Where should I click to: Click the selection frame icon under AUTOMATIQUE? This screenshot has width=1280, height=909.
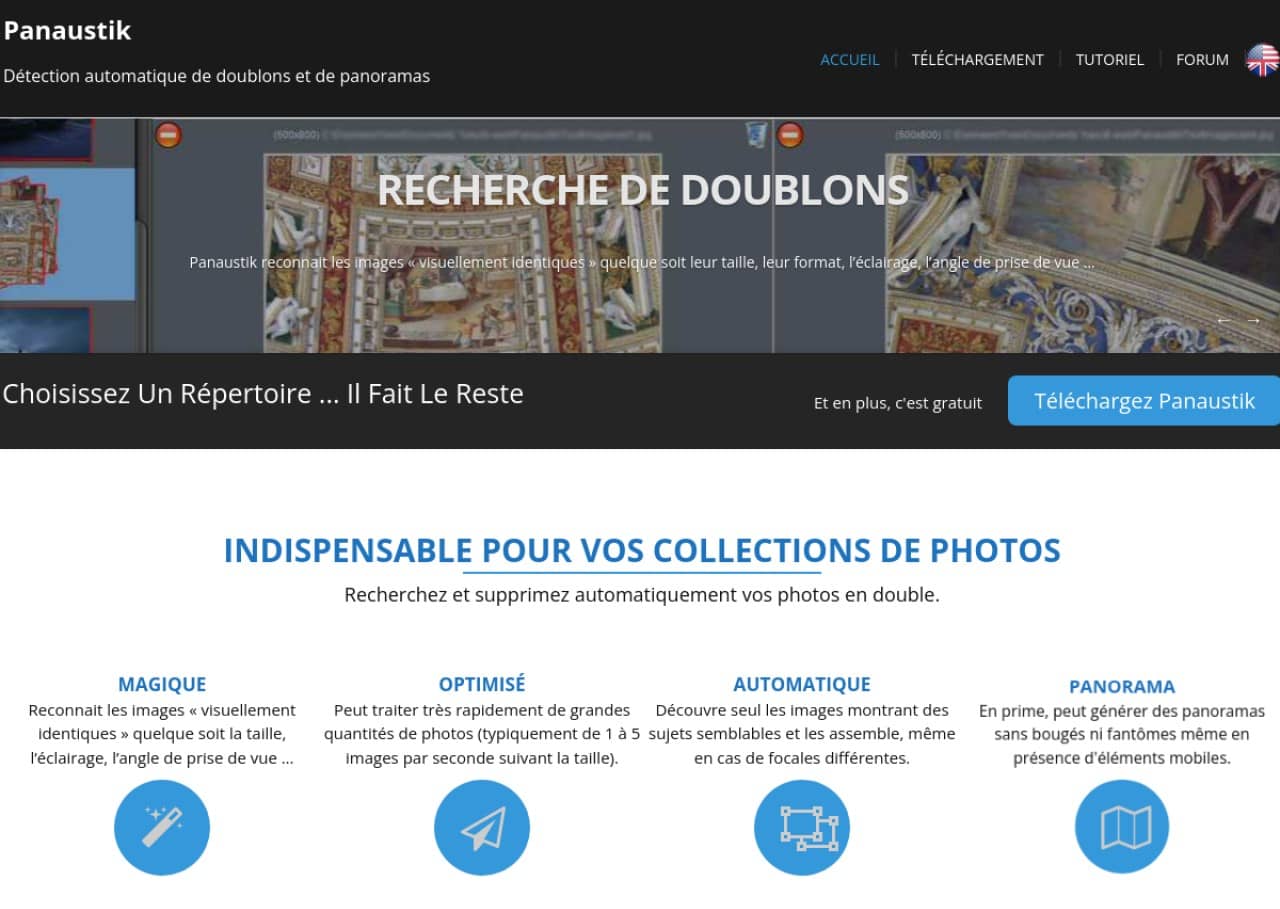pyautogui.click(x=802, y=828)
